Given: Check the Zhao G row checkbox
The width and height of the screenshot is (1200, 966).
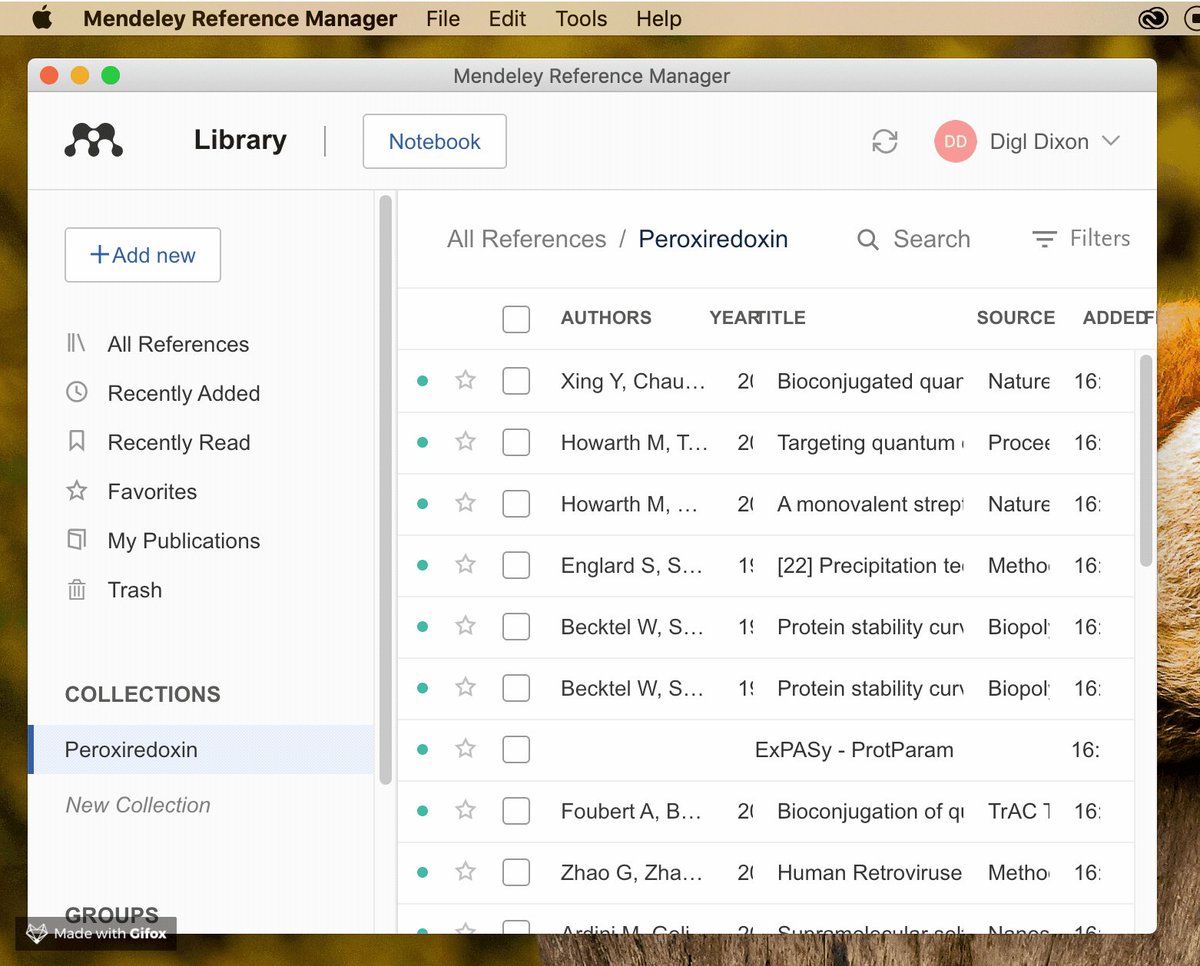Looking at the screenshot, I should pyautogui.click(x=516, y=872).
